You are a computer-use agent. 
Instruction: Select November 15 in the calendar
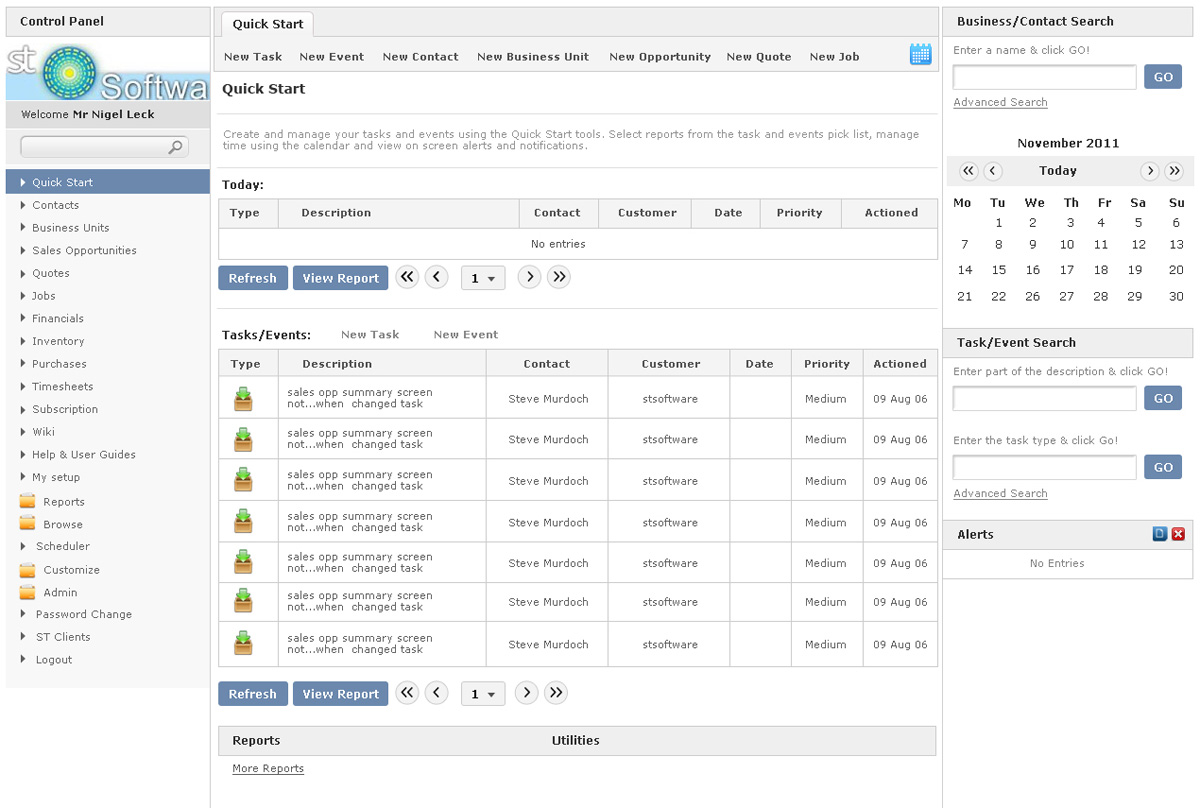(x=998, y=270)
